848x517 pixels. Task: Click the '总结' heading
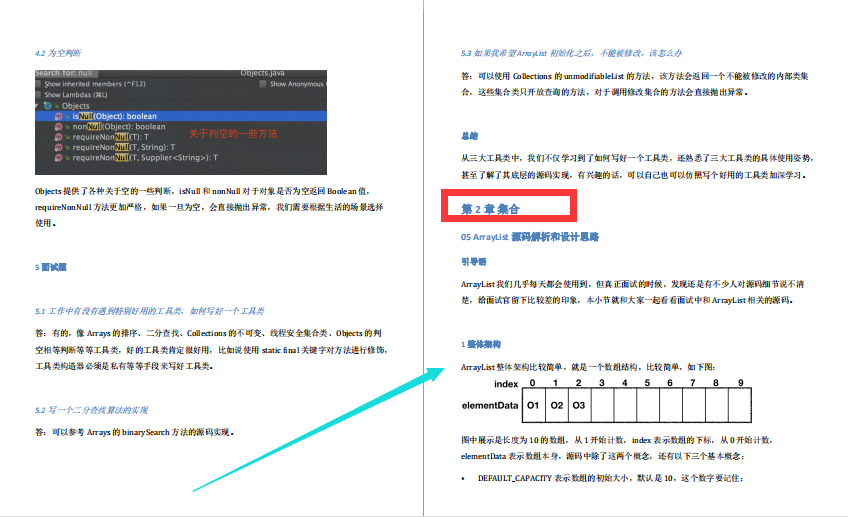pos(469,136)
